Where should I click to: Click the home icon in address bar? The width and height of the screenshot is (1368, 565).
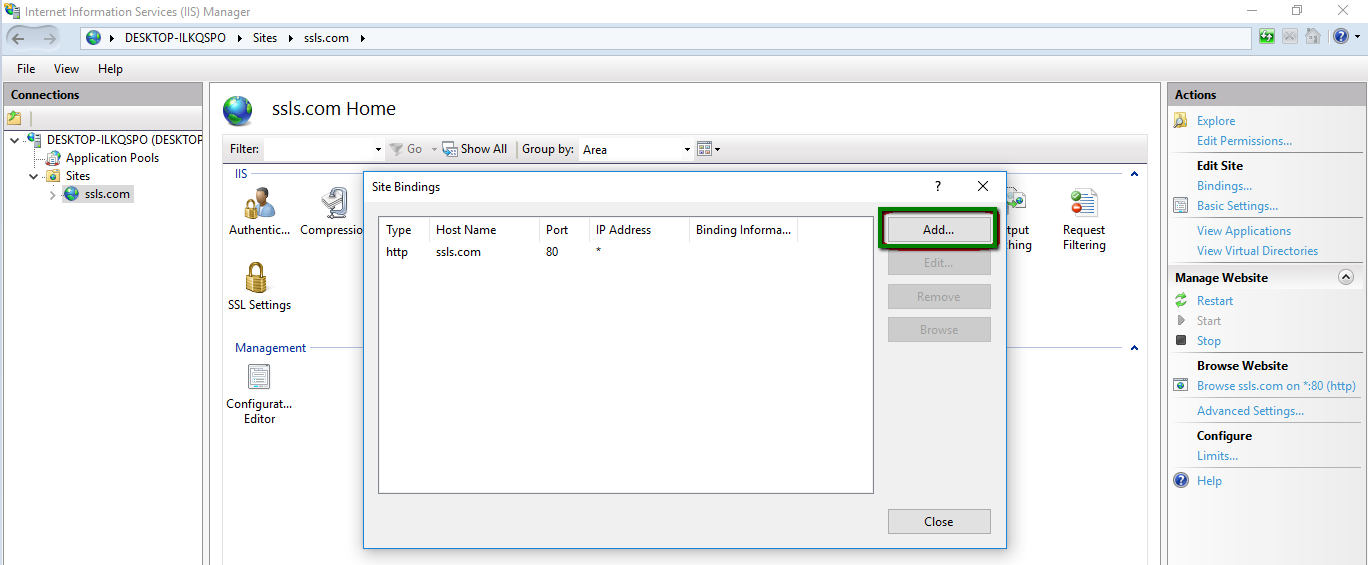[1313, 37]
